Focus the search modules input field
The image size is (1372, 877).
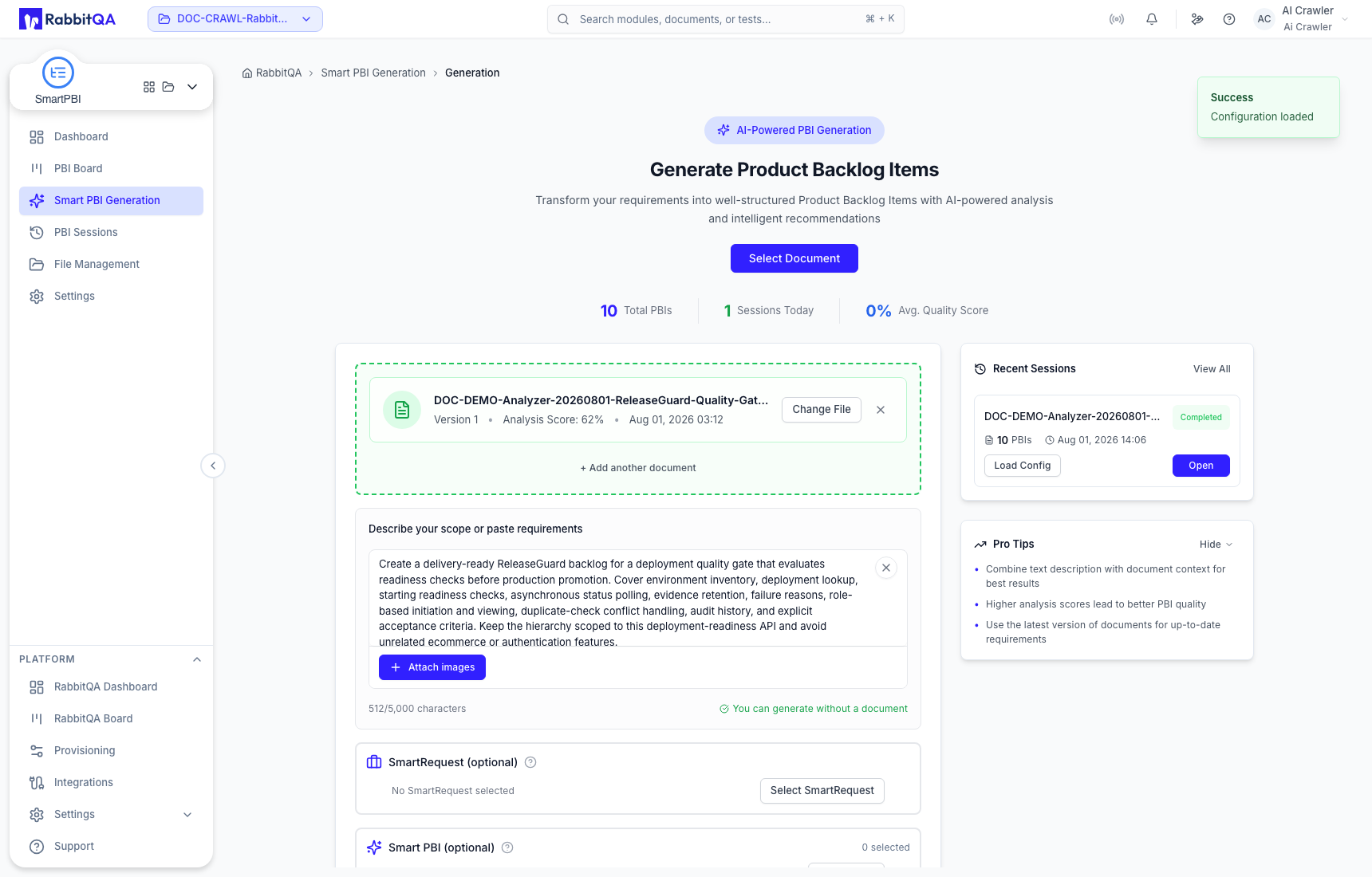pyautogui.click(x=726, y=19)
